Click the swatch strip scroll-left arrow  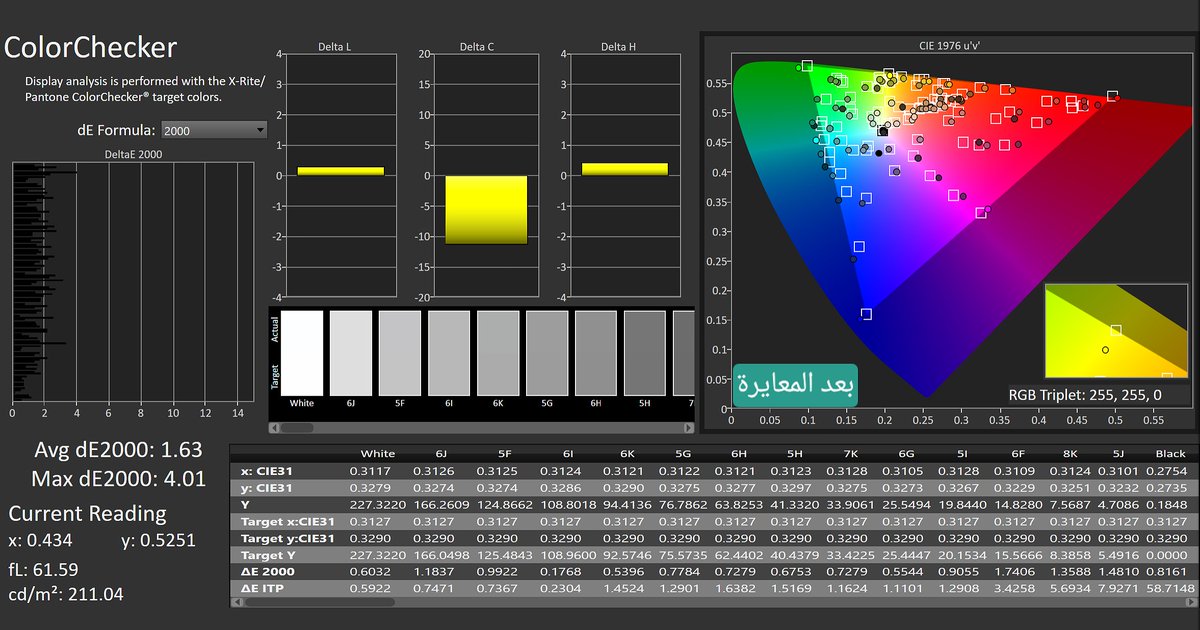(x=275, y=427)
